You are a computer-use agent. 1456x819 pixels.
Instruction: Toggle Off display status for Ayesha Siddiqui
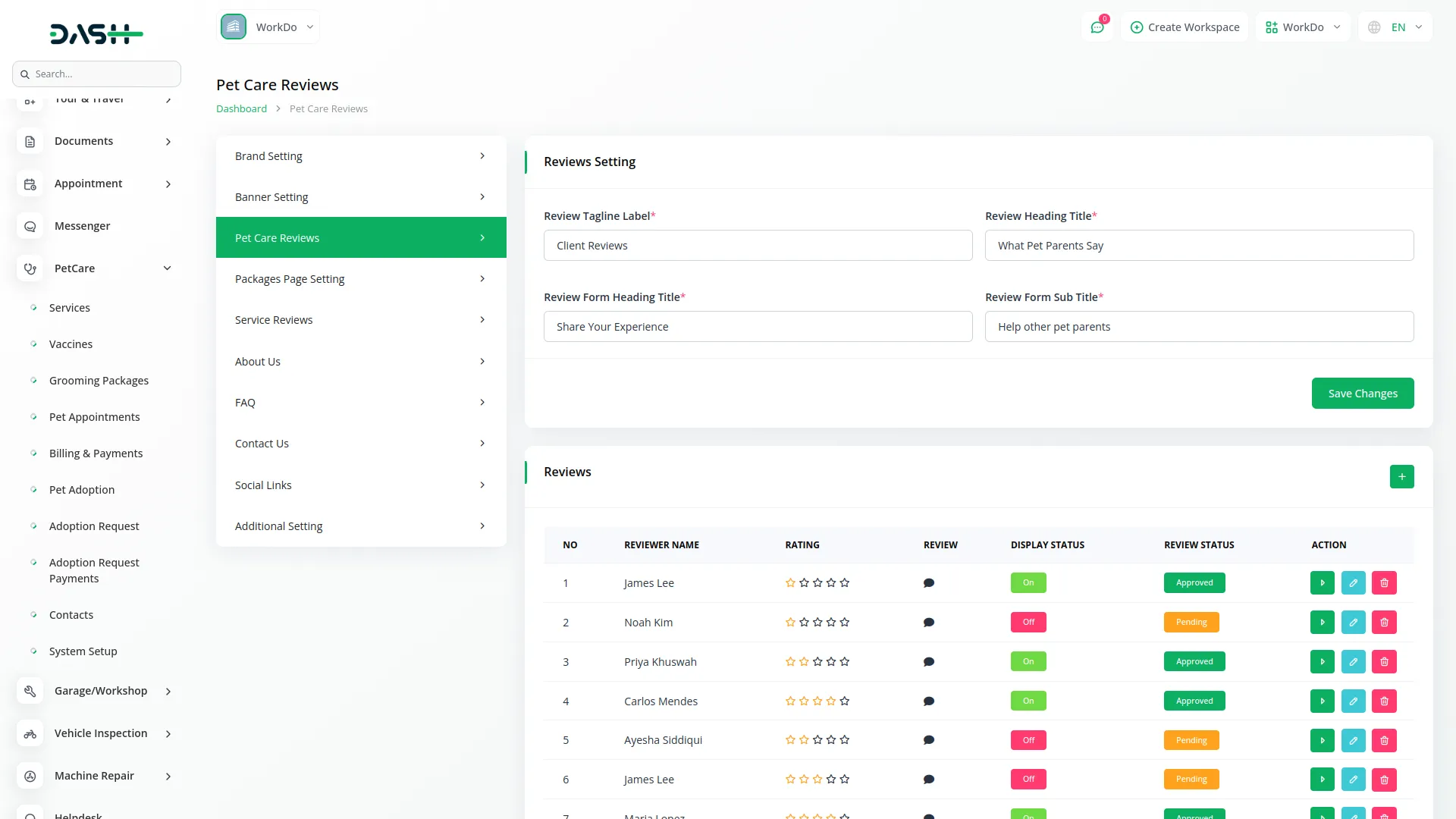click(x=1028, y=740)
